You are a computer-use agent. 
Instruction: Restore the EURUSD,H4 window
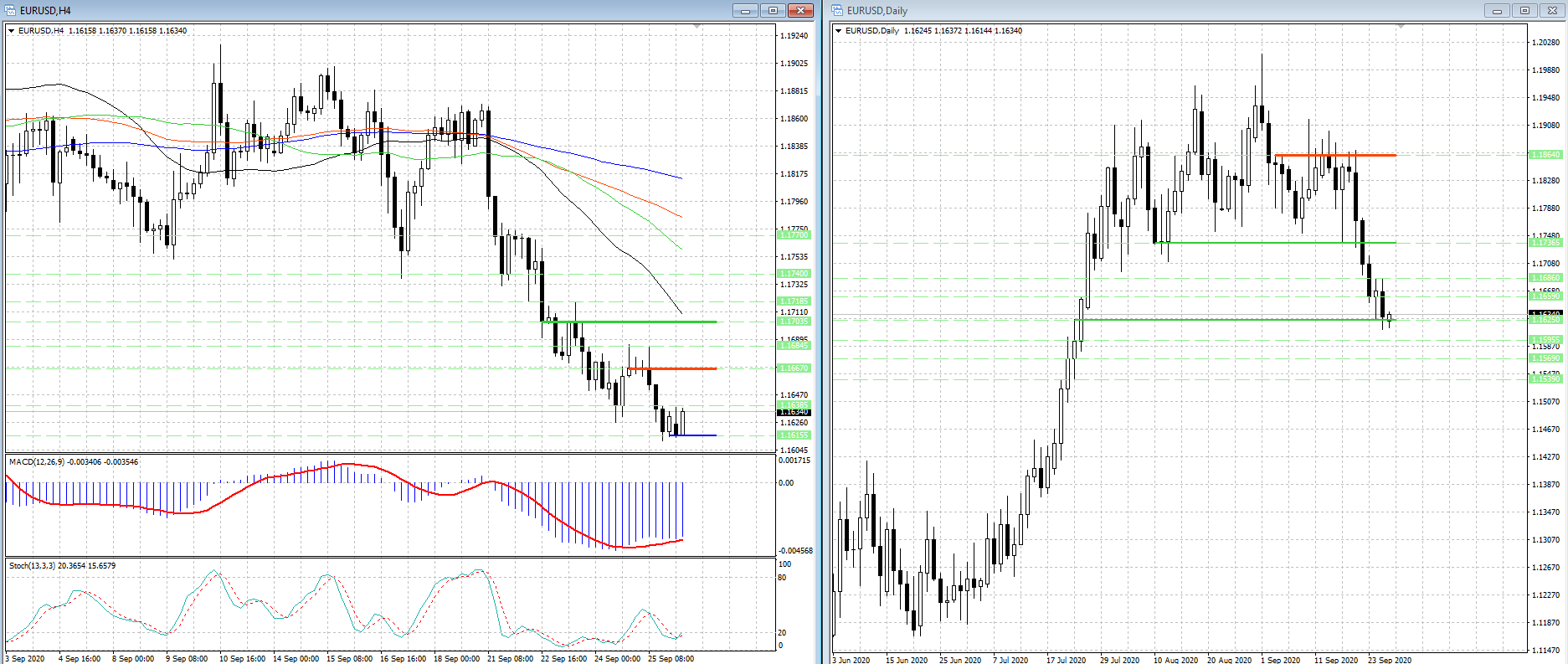pyautogui.click(x=773, y=10)
